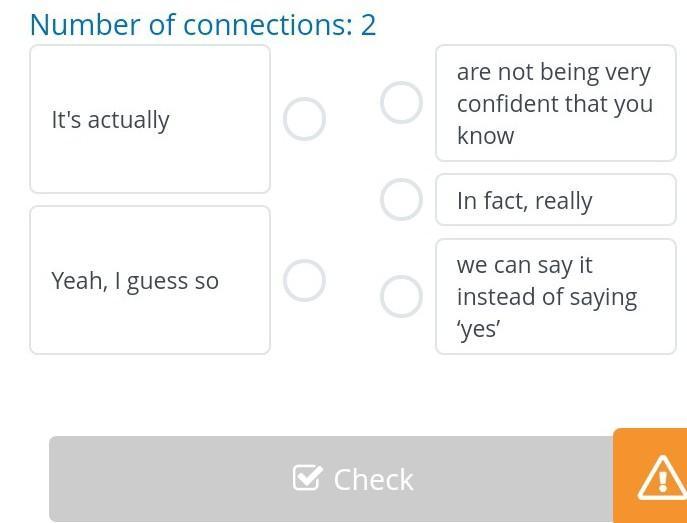
Task: Select the connector circle beside "It's actually"
Action: pyautogui.click(x=304, y=119)
